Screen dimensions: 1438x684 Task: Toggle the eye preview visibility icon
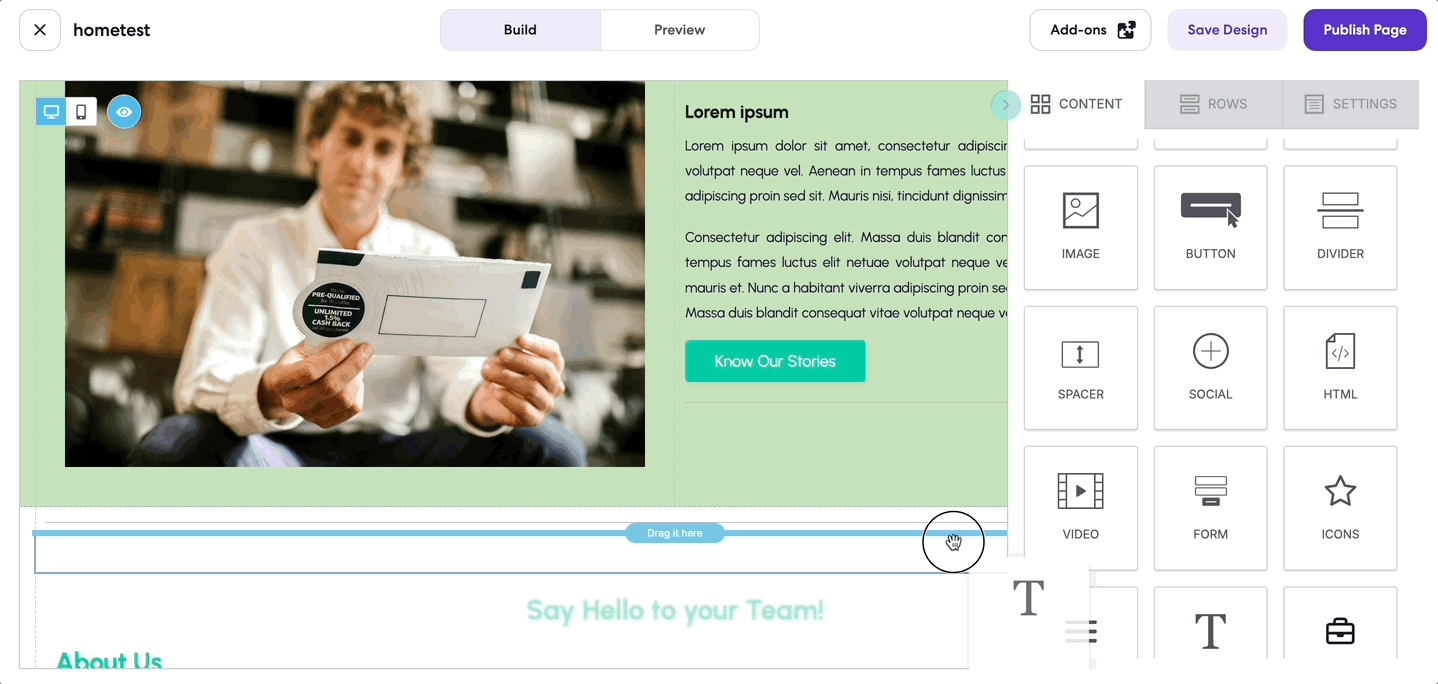click(x=124, y=112)
